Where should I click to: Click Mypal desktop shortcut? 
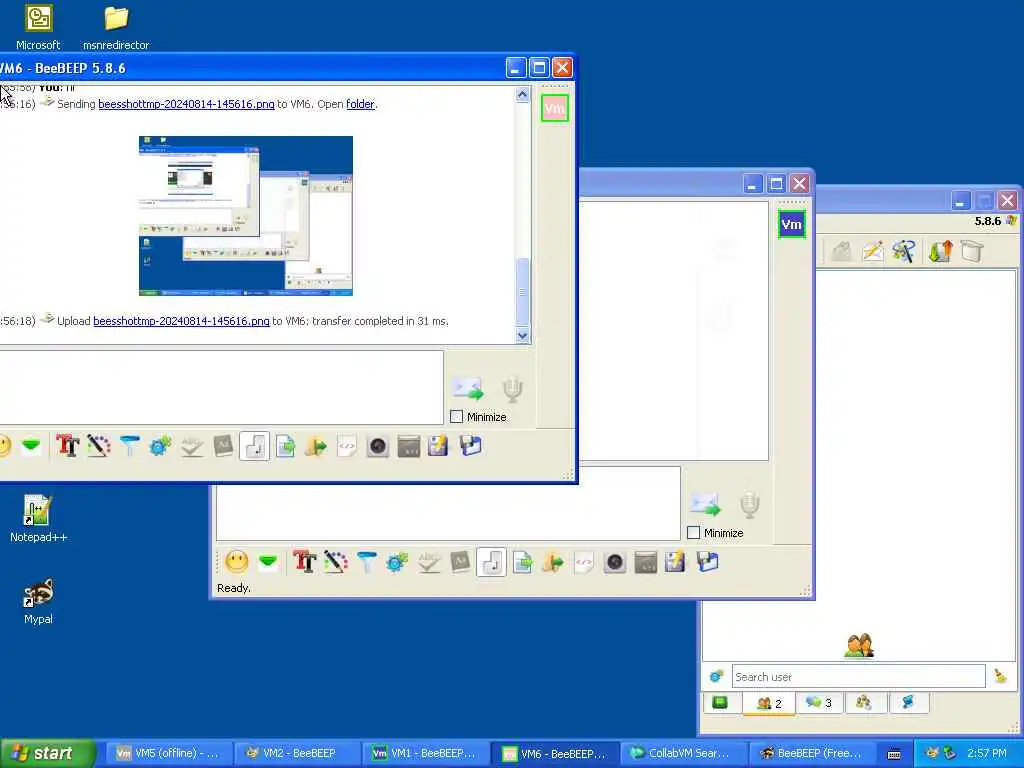coord(38,601)
